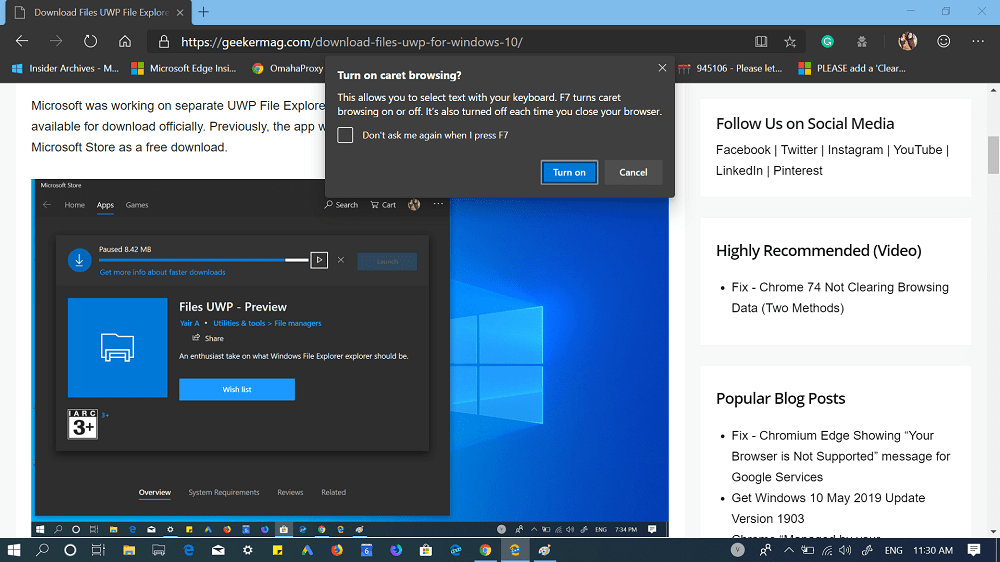
Task: Open the Insider Archives bookmark
Action: point(66,68)
